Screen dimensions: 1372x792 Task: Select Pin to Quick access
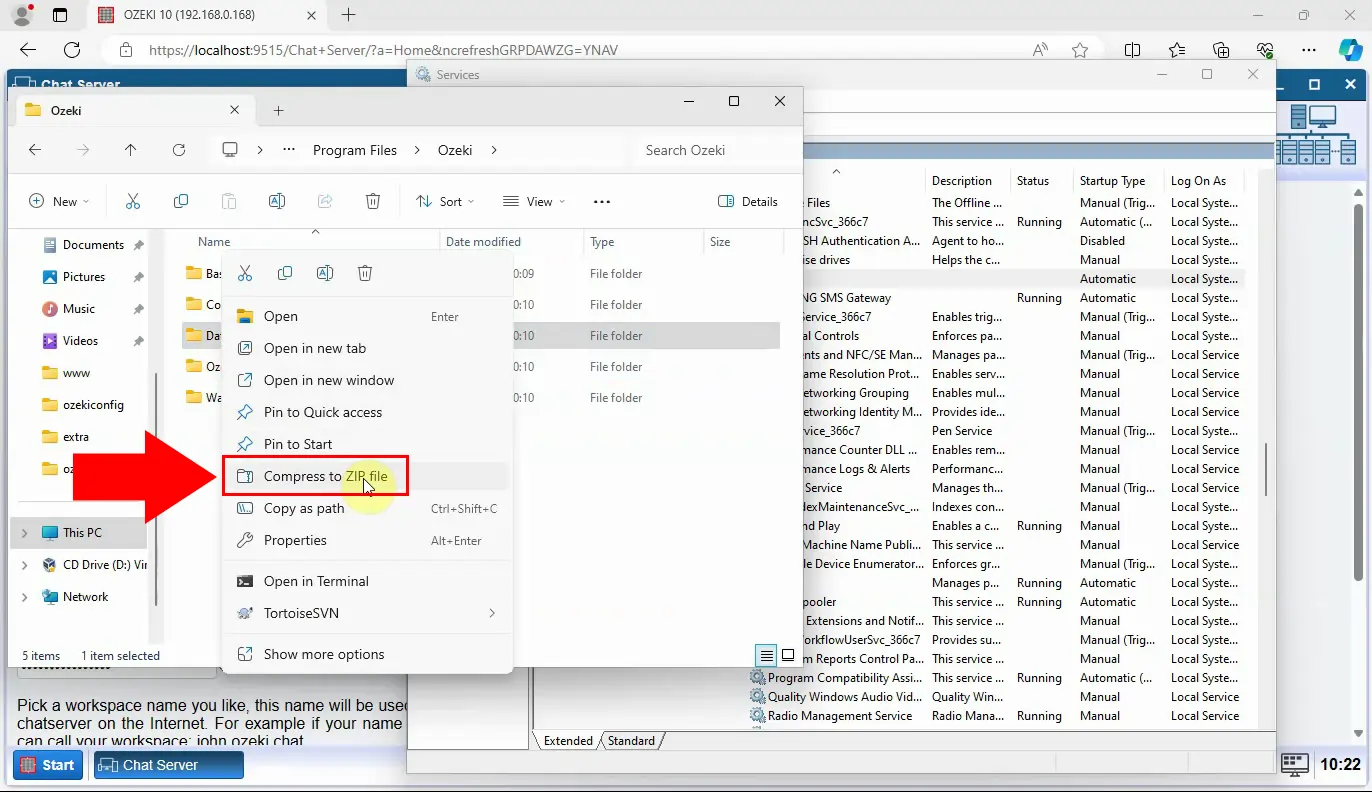[x=367, y=412]
